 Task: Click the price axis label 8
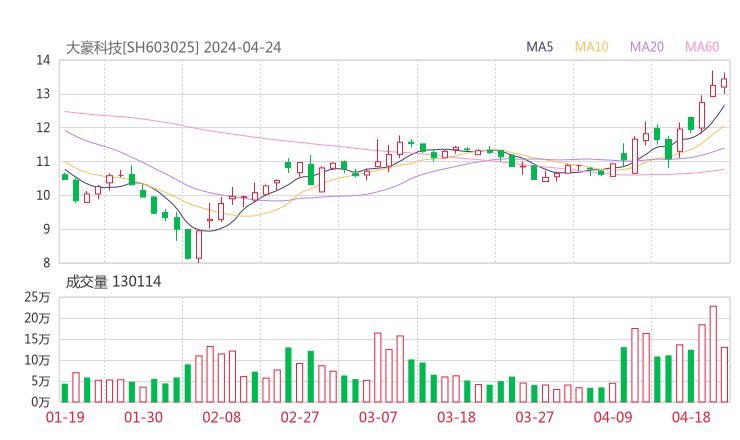point(46,263)
